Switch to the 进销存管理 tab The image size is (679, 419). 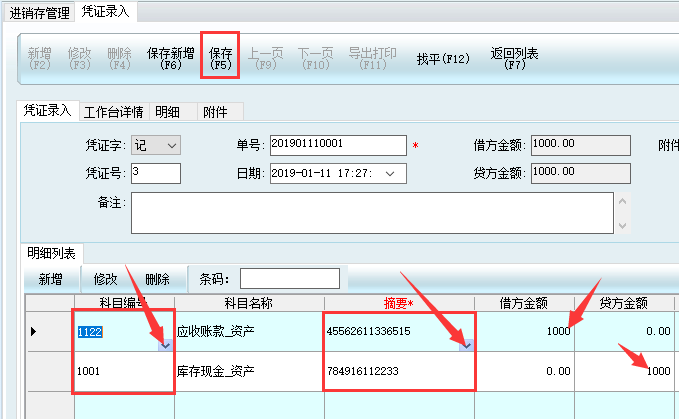click(40, 13)
